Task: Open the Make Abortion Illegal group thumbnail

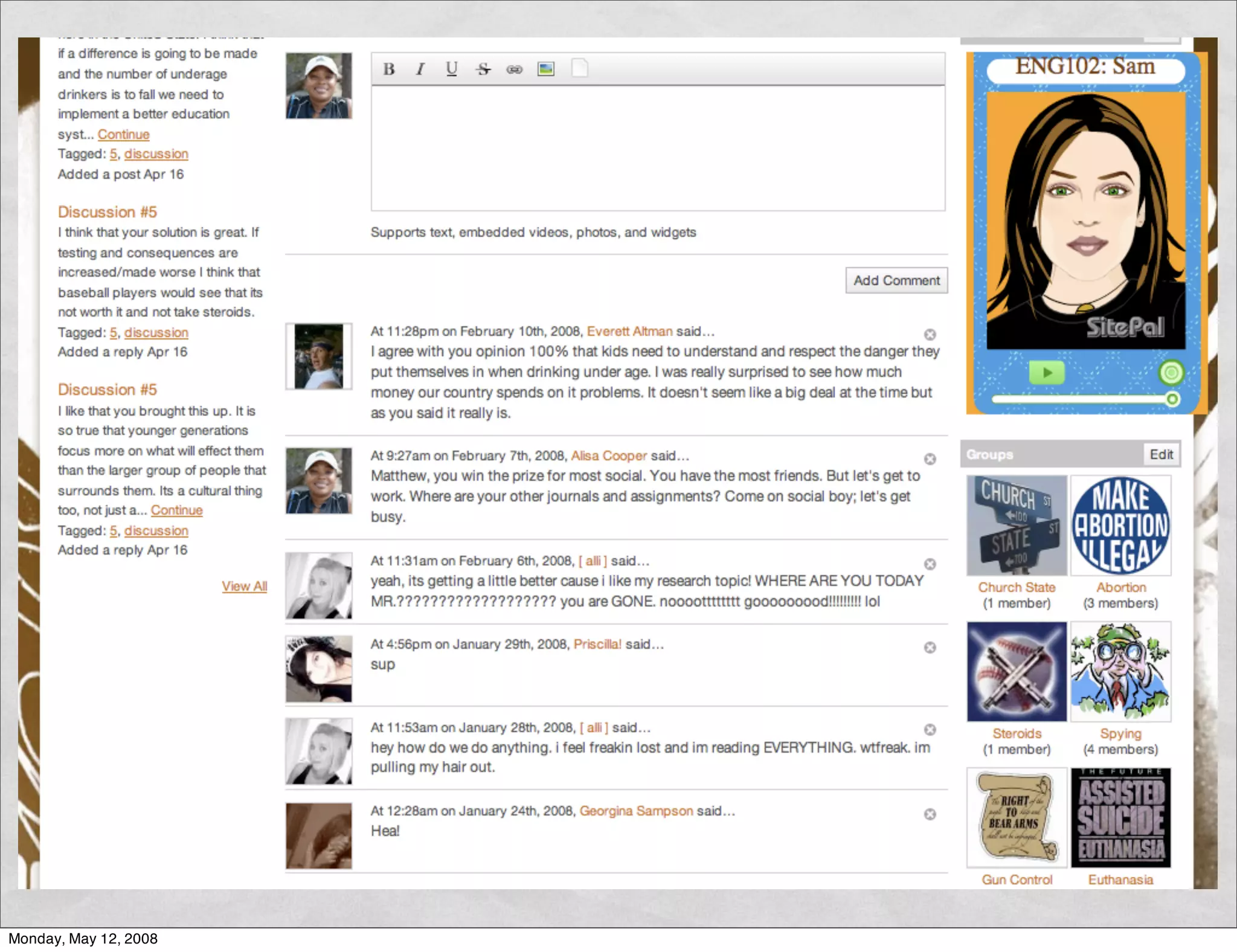Action: pos(1121,526)
